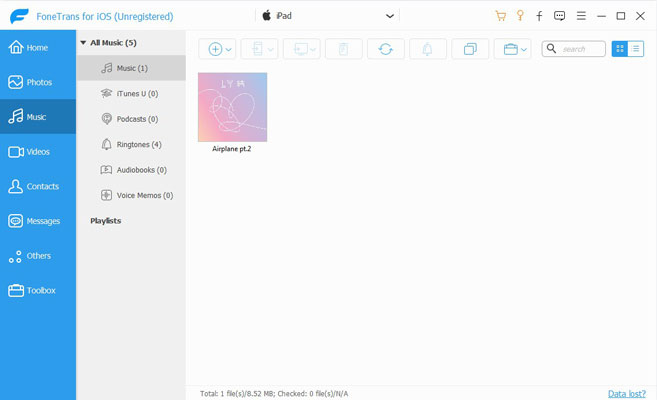Expand the export to PC dropdown arrow

(x=313, y=49)
